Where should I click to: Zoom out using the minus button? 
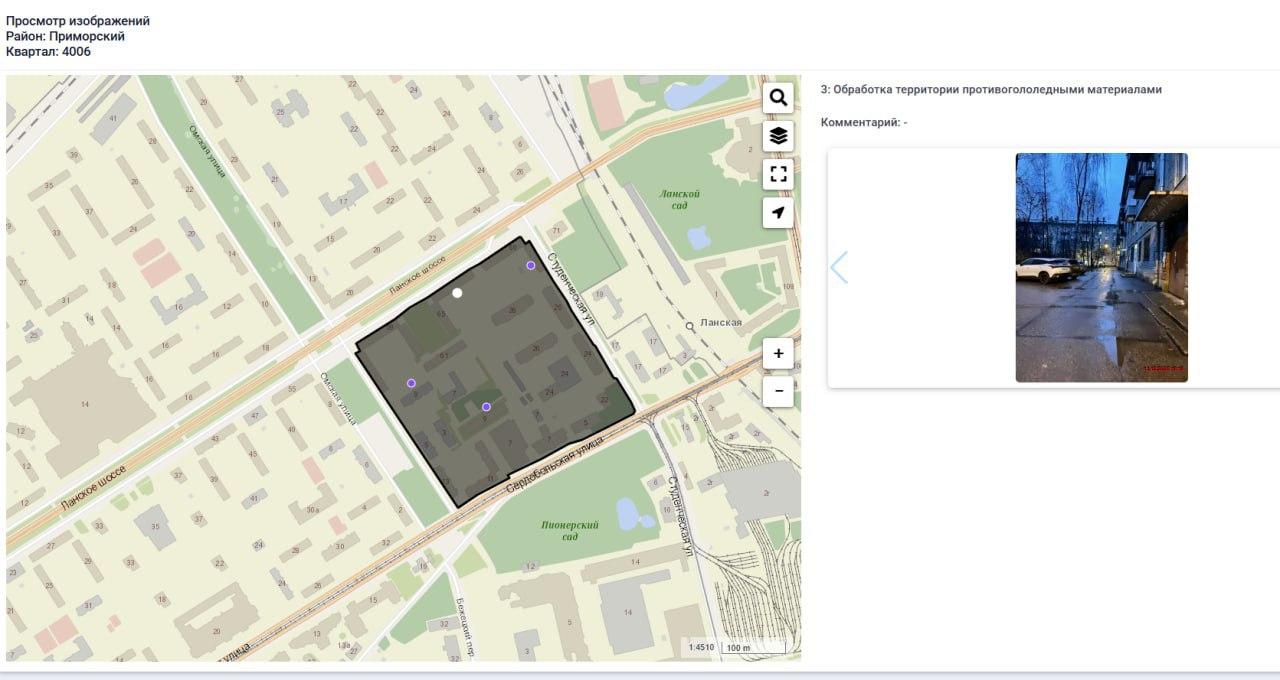click(778, 391)
